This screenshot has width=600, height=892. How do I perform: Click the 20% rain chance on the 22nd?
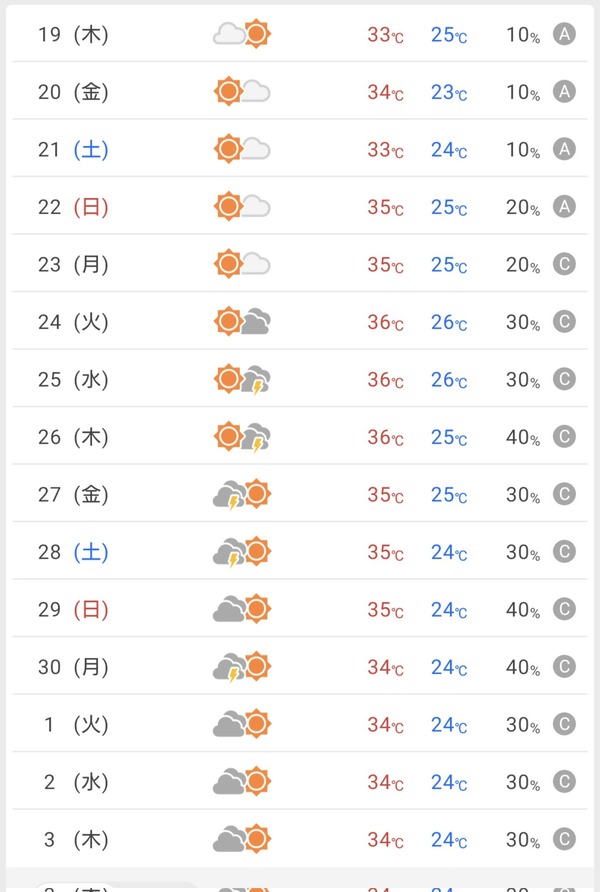click(x=523, y=207)
